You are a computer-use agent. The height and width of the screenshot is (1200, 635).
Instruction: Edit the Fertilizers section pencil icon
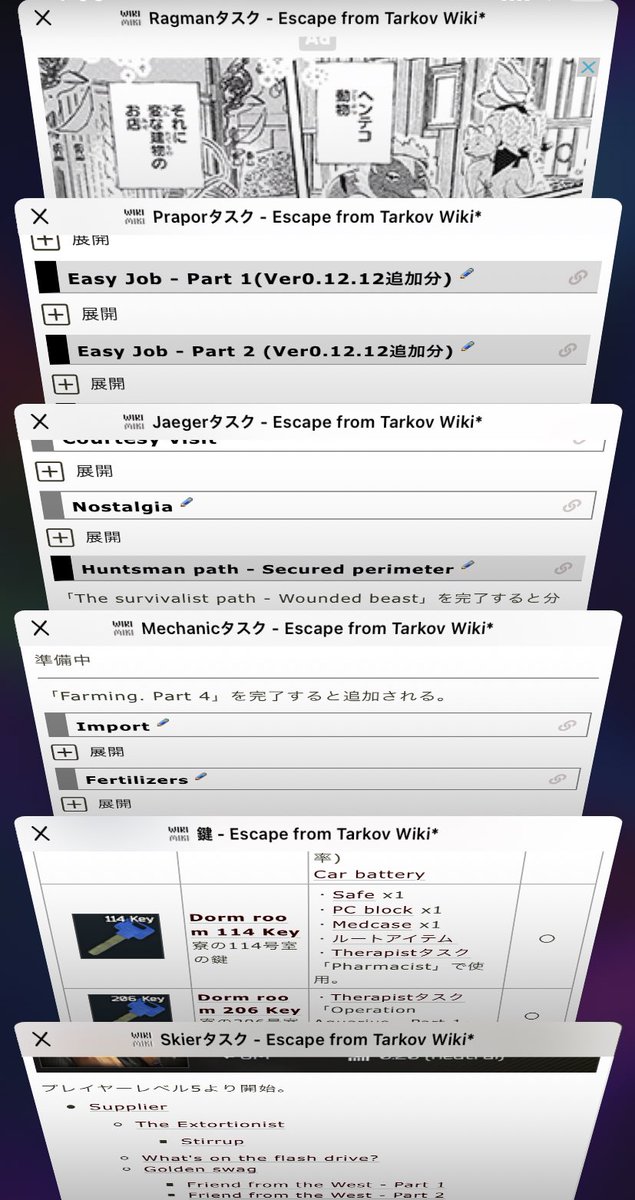[x=201, y=776]
